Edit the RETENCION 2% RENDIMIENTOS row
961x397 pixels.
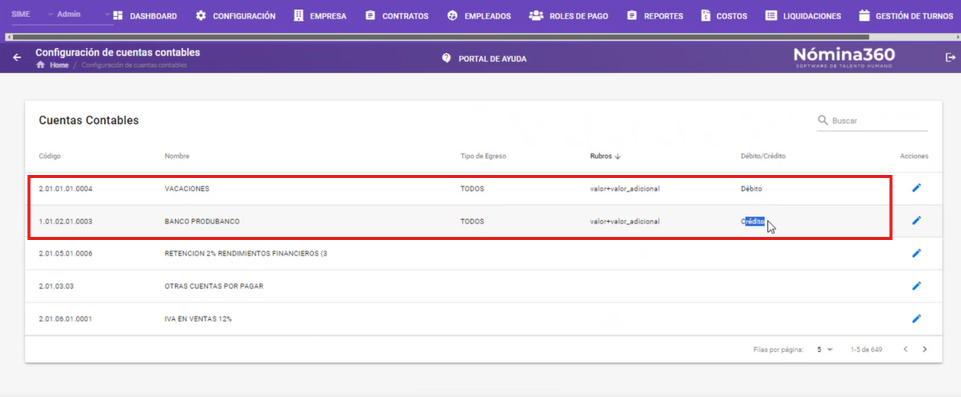(x=916, y=252)
